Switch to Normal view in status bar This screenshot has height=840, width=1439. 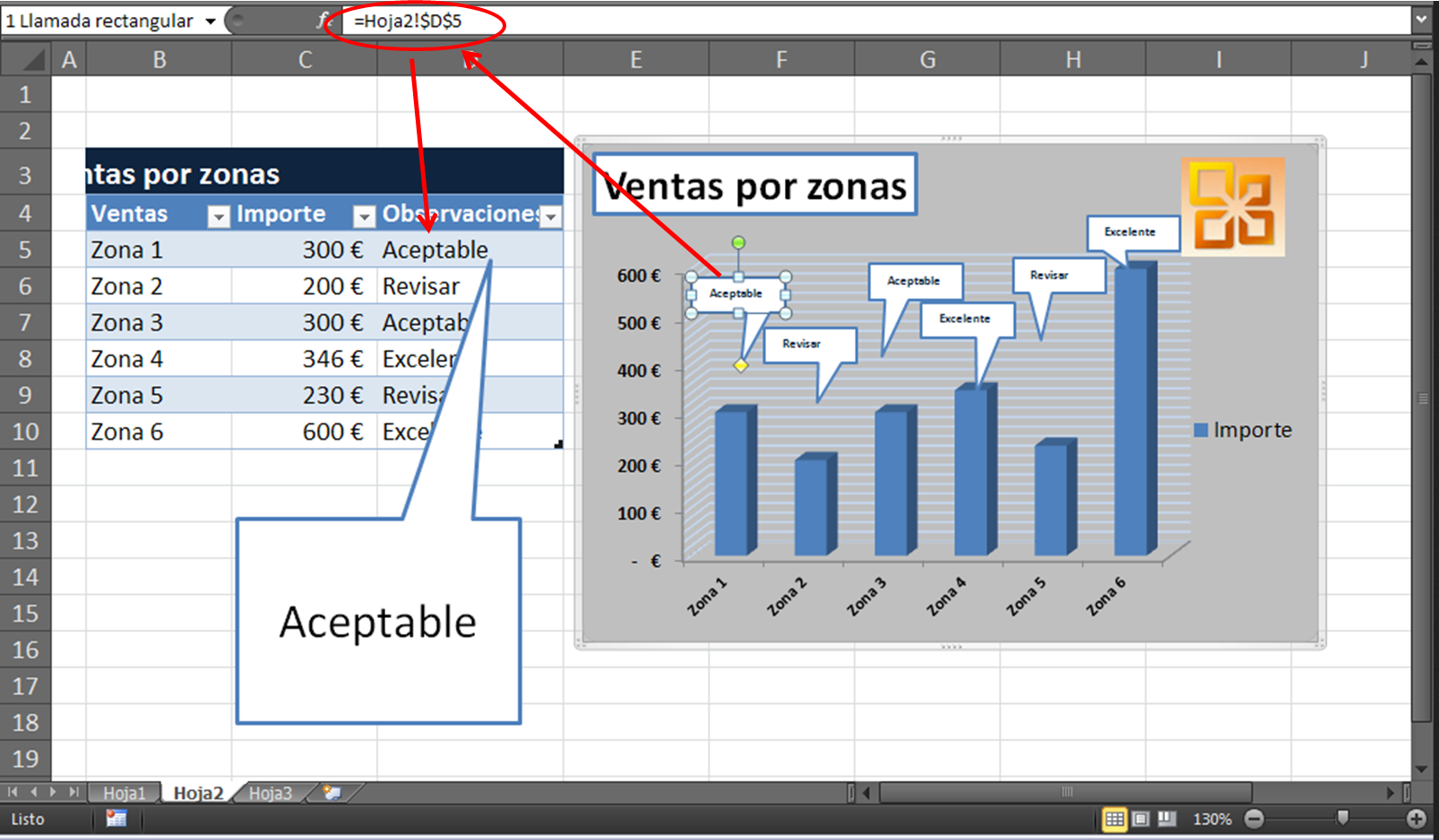click(x=1114, y=819)
